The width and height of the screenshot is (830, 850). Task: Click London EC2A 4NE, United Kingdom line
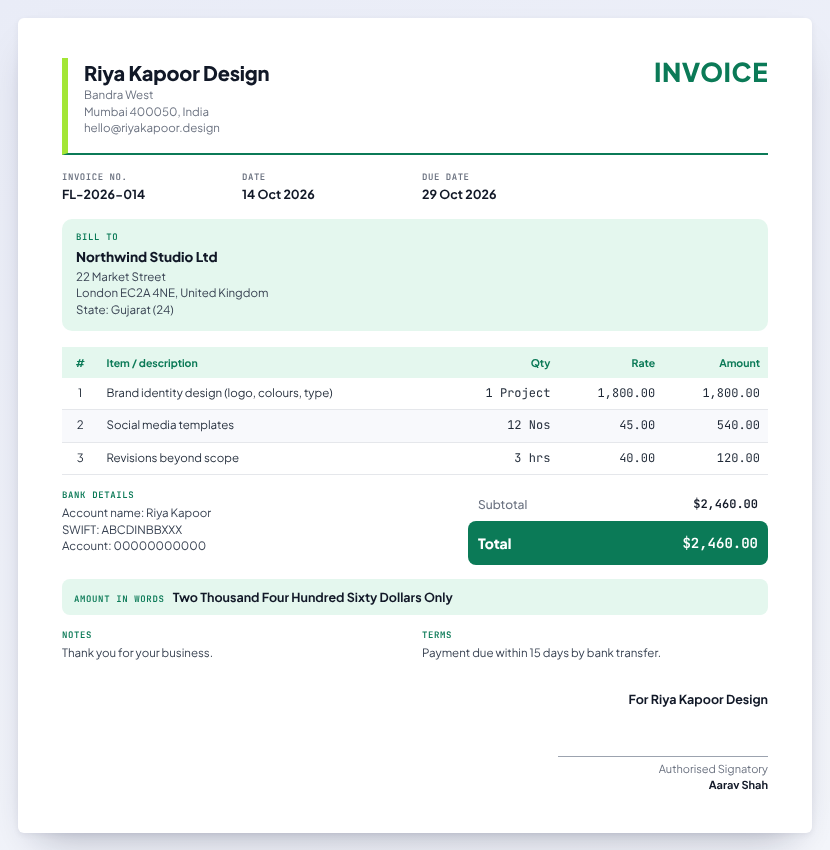pyautogui.click(x=172, y=293)
